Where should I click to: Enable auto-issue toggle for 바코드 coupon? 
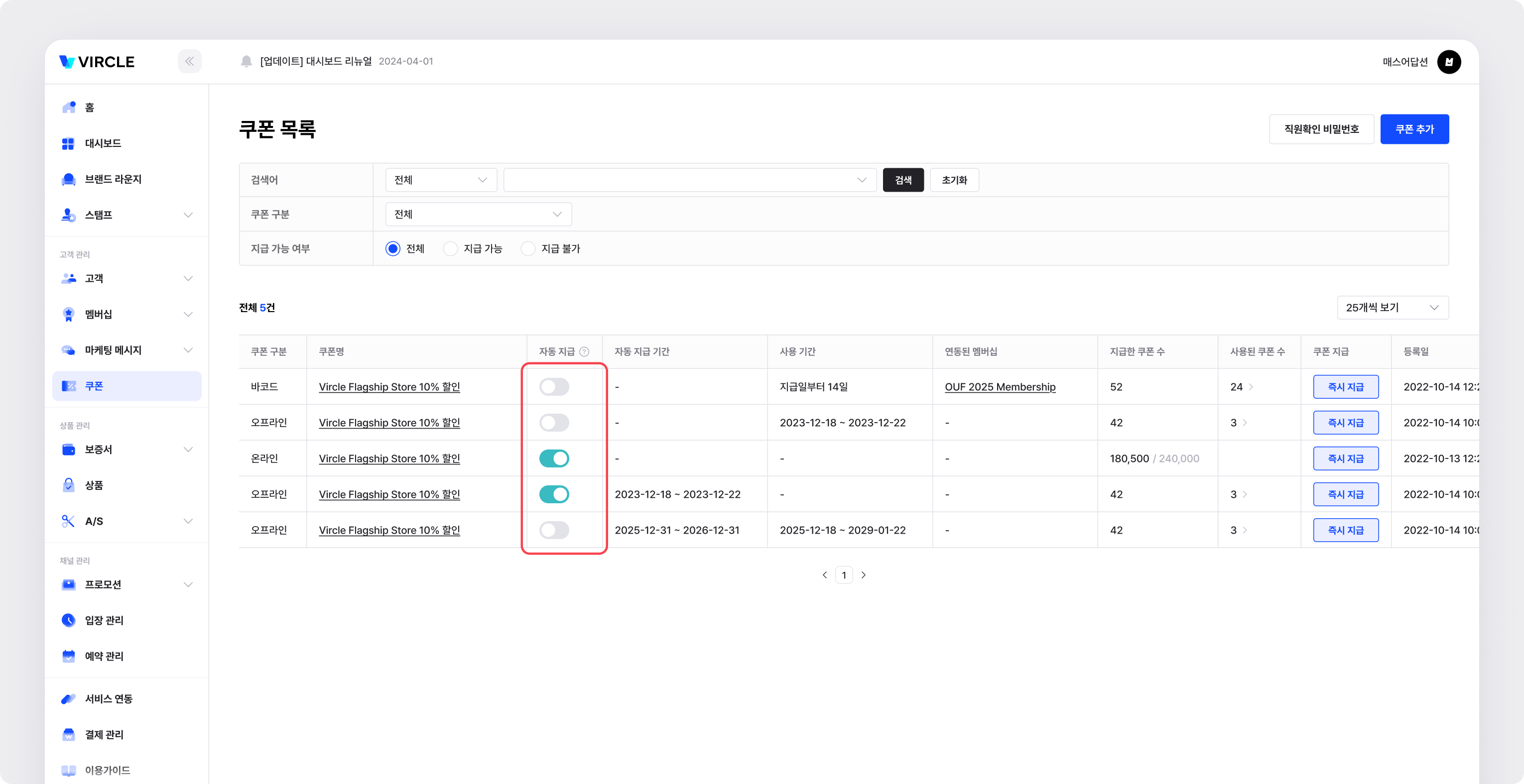pyautogui.click(x=554, y=387)
